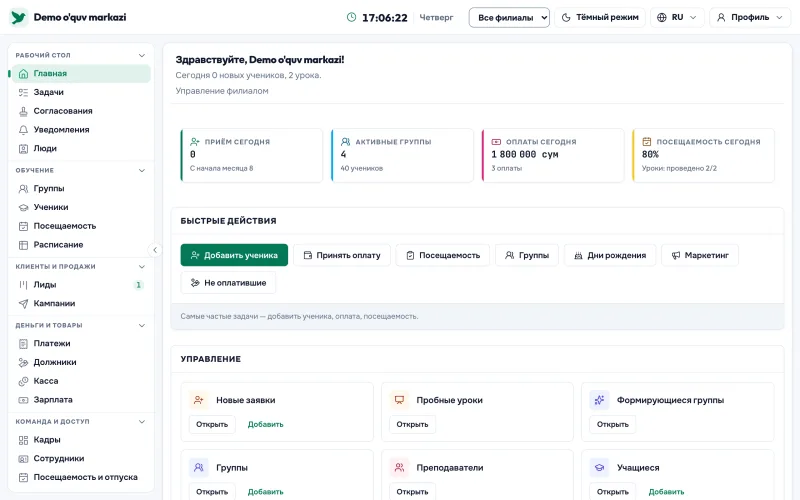This screenshot has height=500, width=800.
Task: Click the clock icon beside the time
Action: pyautogui.click(x=352, y=17)
